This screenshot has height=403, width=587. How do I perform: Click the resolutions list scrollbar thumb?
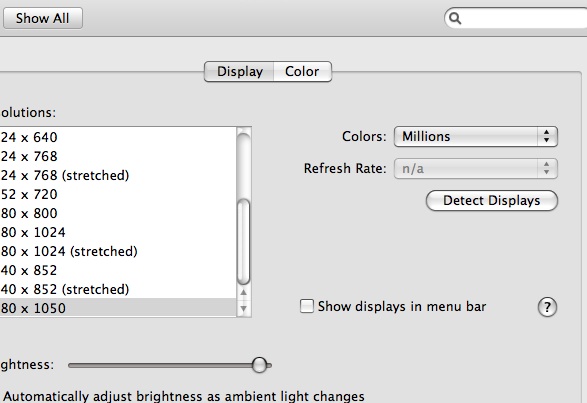tap(244, 242)
